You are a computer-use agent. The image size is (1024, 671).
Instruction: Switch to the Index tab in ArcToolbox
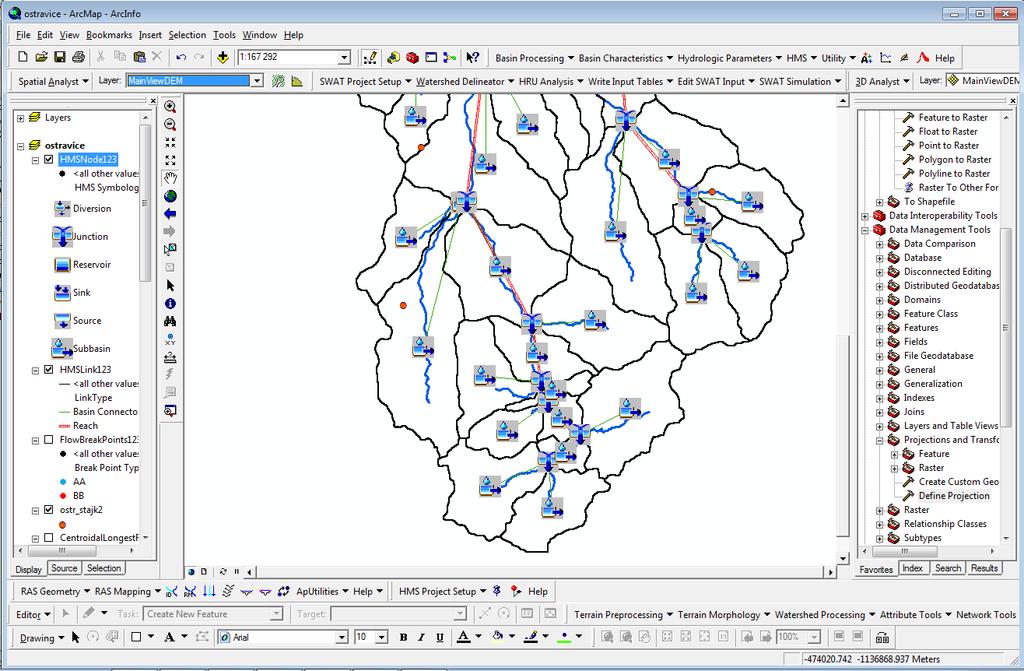912,568
